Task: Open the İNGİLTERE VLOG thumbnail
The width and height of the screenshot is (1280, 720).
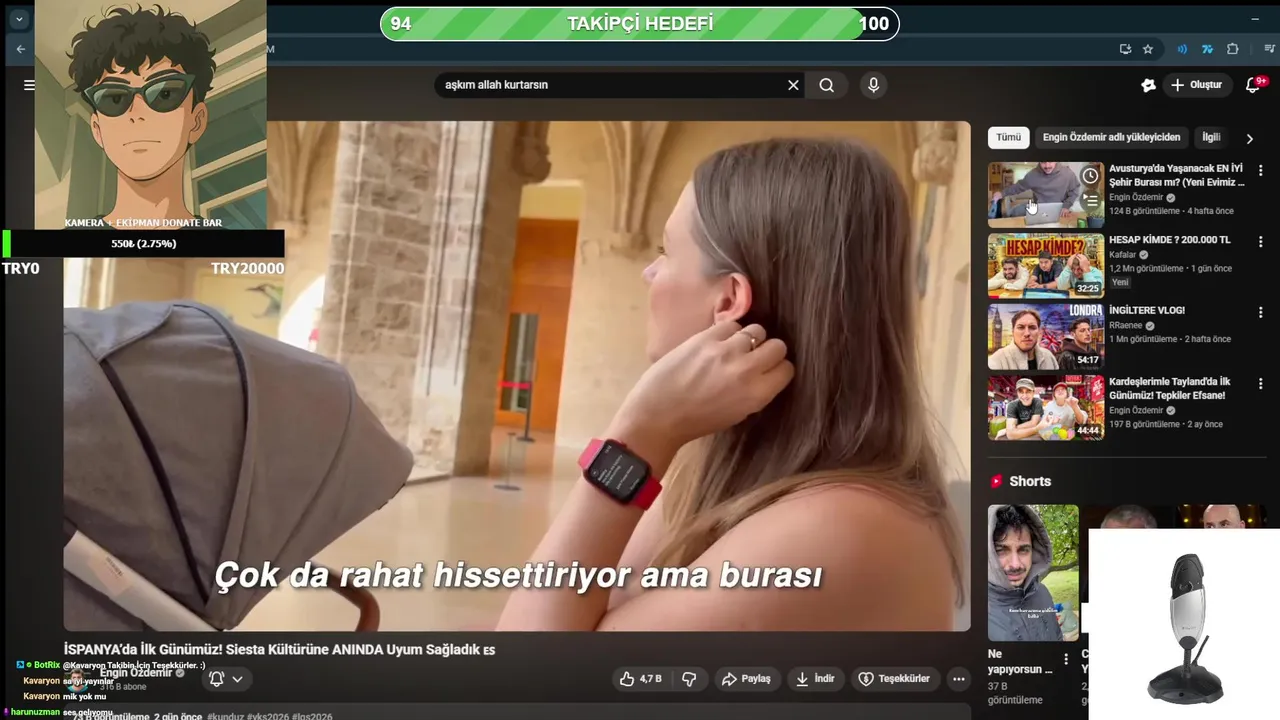Action: click(1046, 337)
